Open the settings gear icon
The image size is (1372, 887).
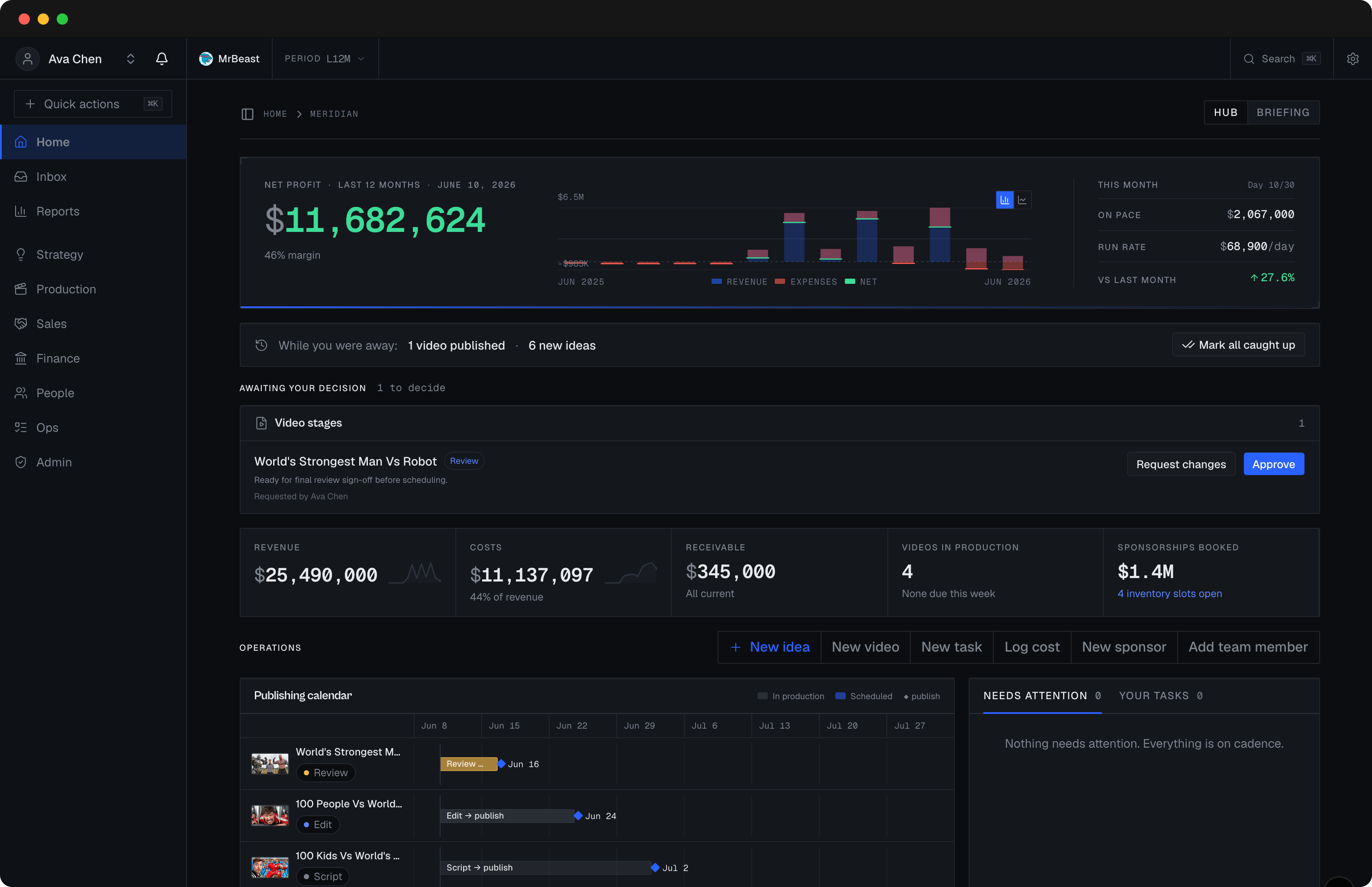coord(1353,59)
